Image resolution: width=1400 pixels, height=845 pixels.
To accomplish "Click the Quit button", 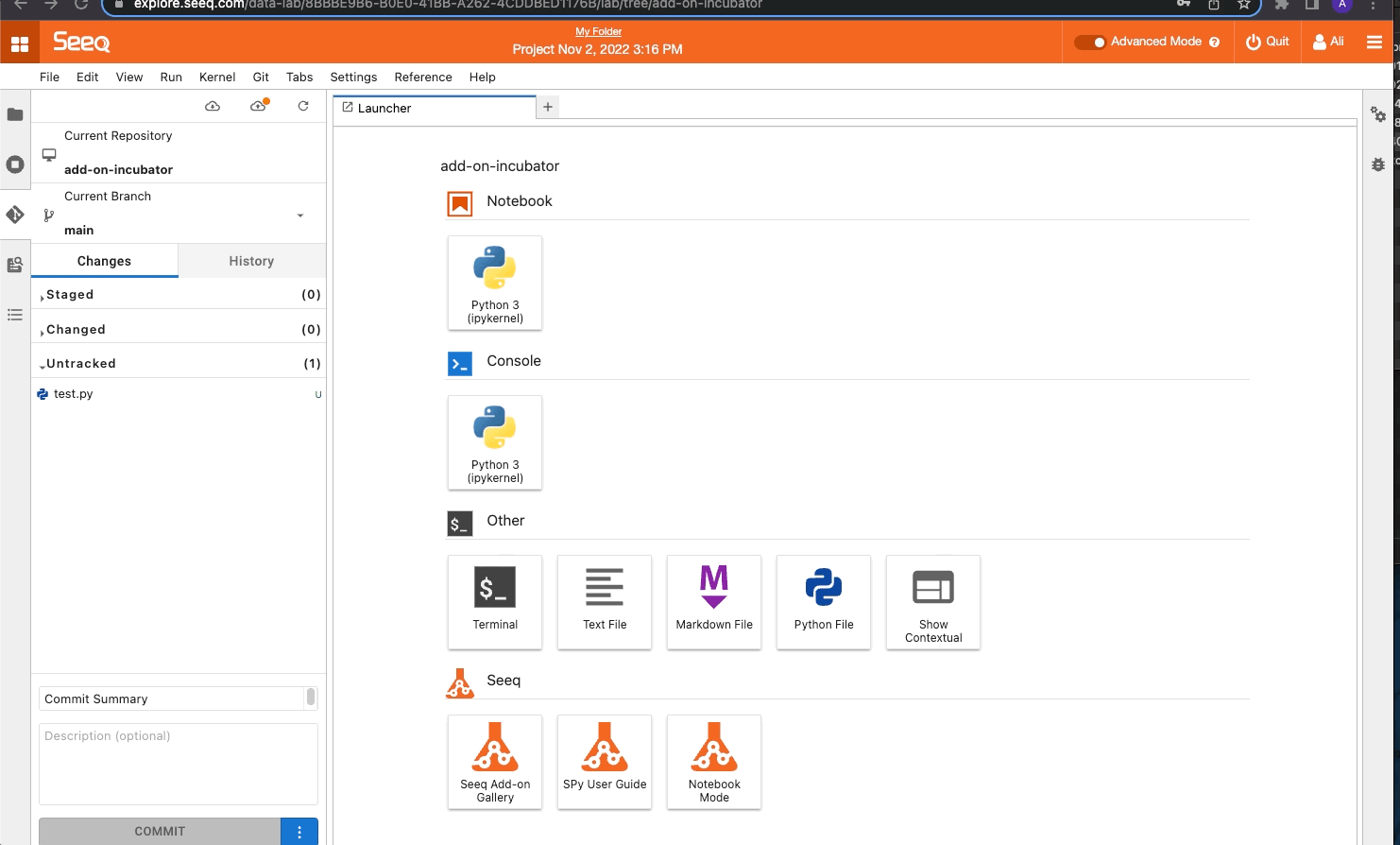I will (1268, 42).
